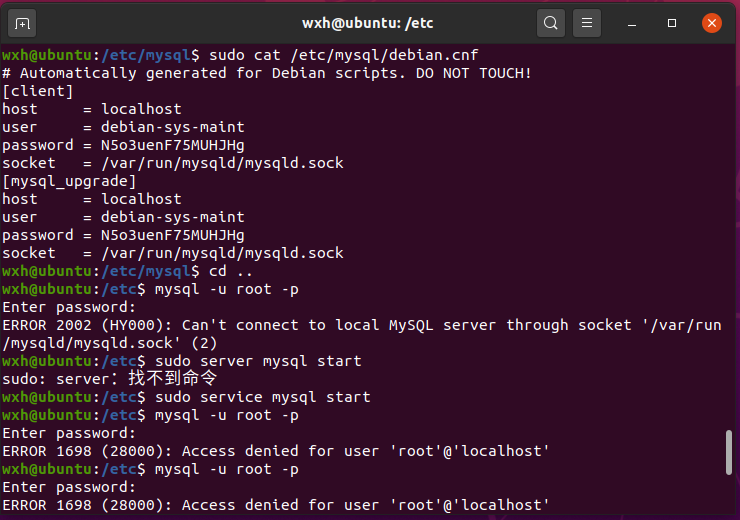Minimize the terminal window
The width and height of the screenshot is (740, 520).
click(x=633, y=22)
